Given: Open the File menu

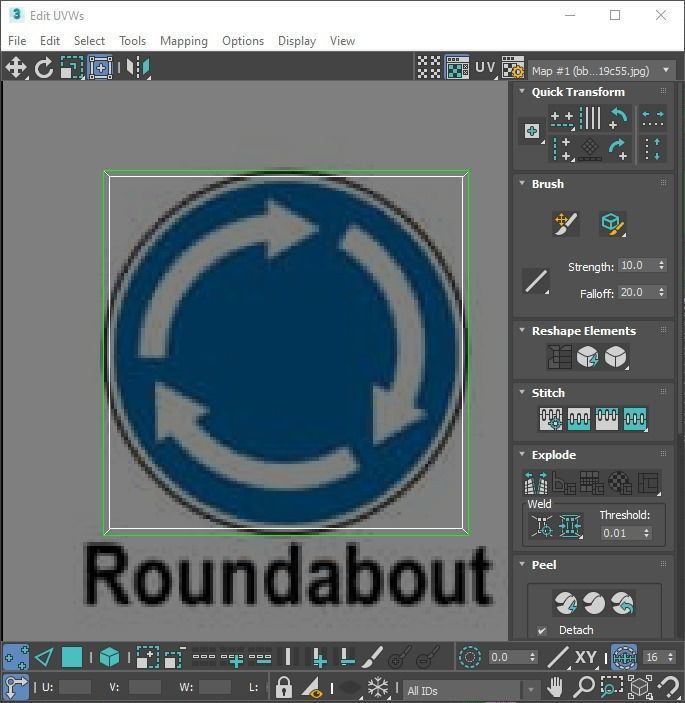Looking at the screenshot, I should [x=17, y=41].
